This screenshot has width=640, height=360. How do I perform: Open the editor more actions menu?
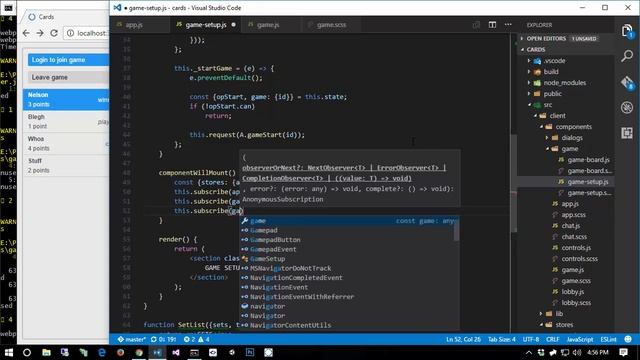(x=508, y=25)
